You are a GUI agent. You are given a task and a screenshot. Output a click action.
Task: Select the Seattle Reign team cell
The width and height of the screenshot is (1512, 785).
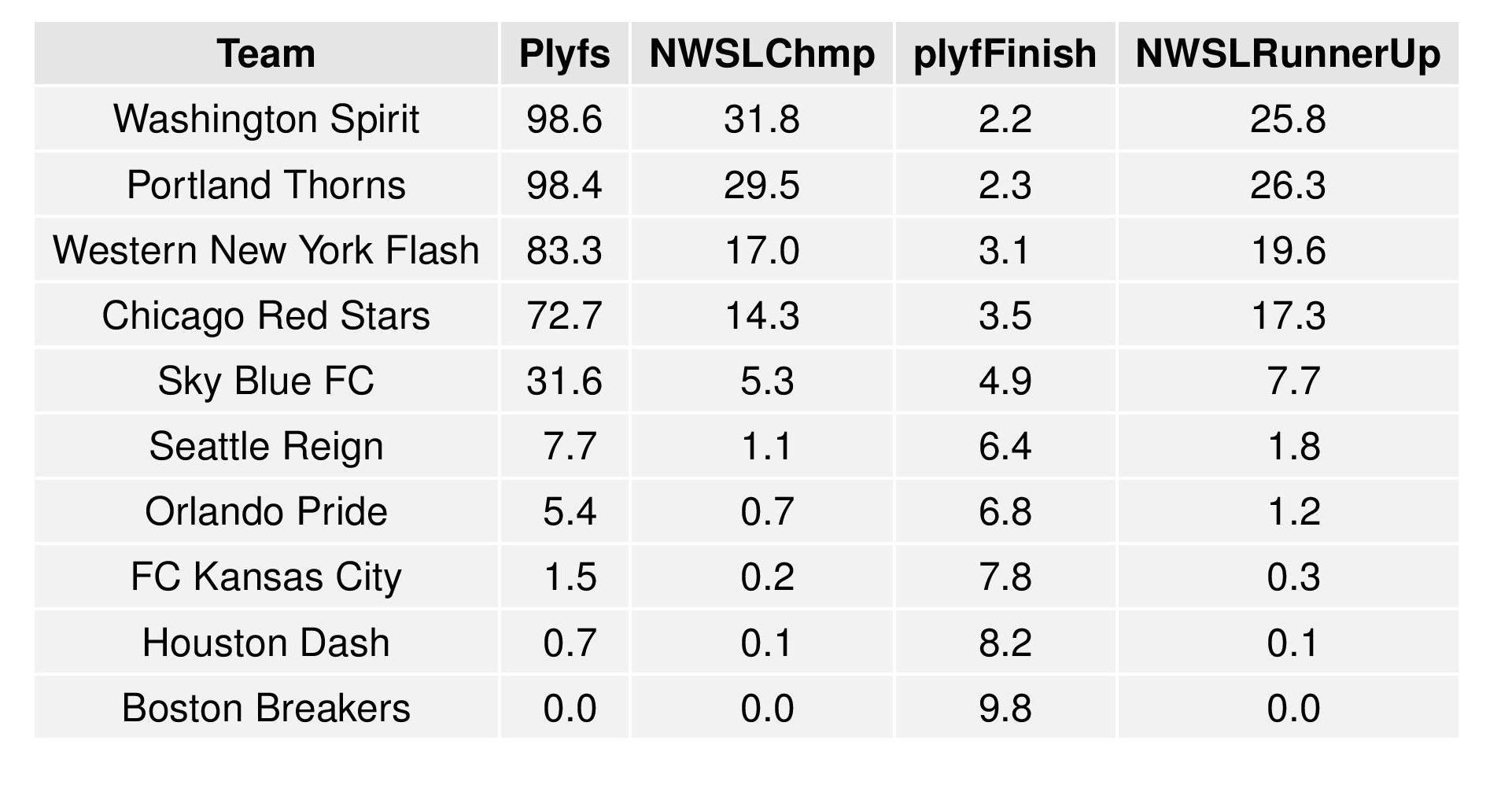tap(266, 447)
